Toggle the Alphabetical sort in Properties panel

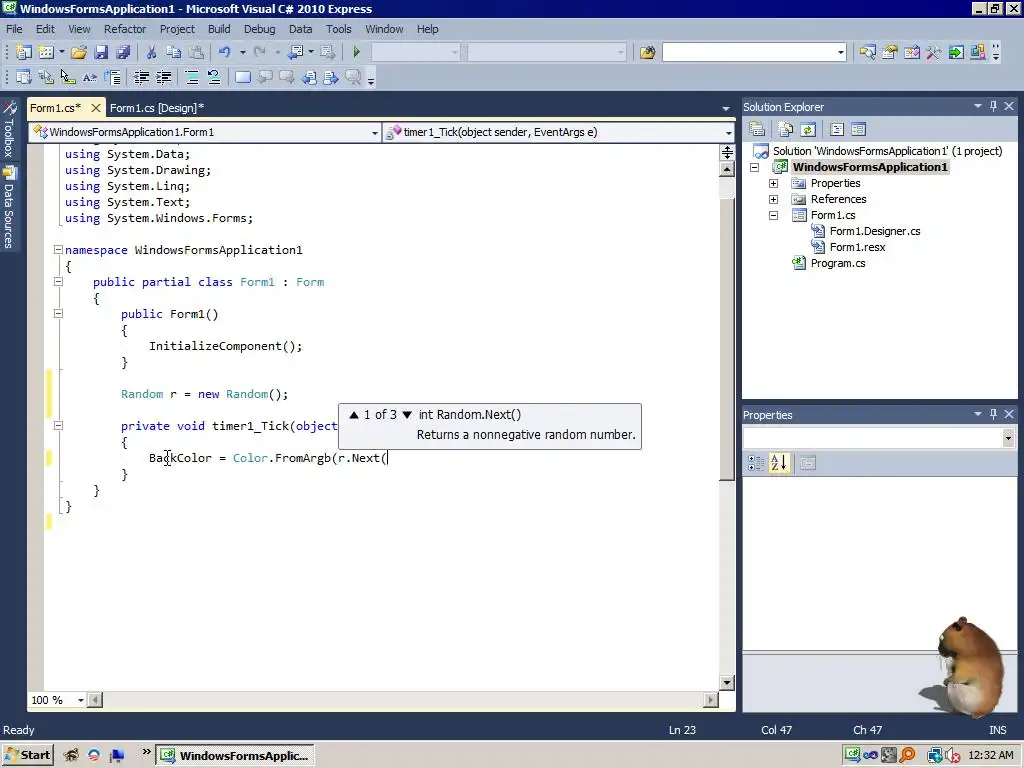click(x=779, y=463)
